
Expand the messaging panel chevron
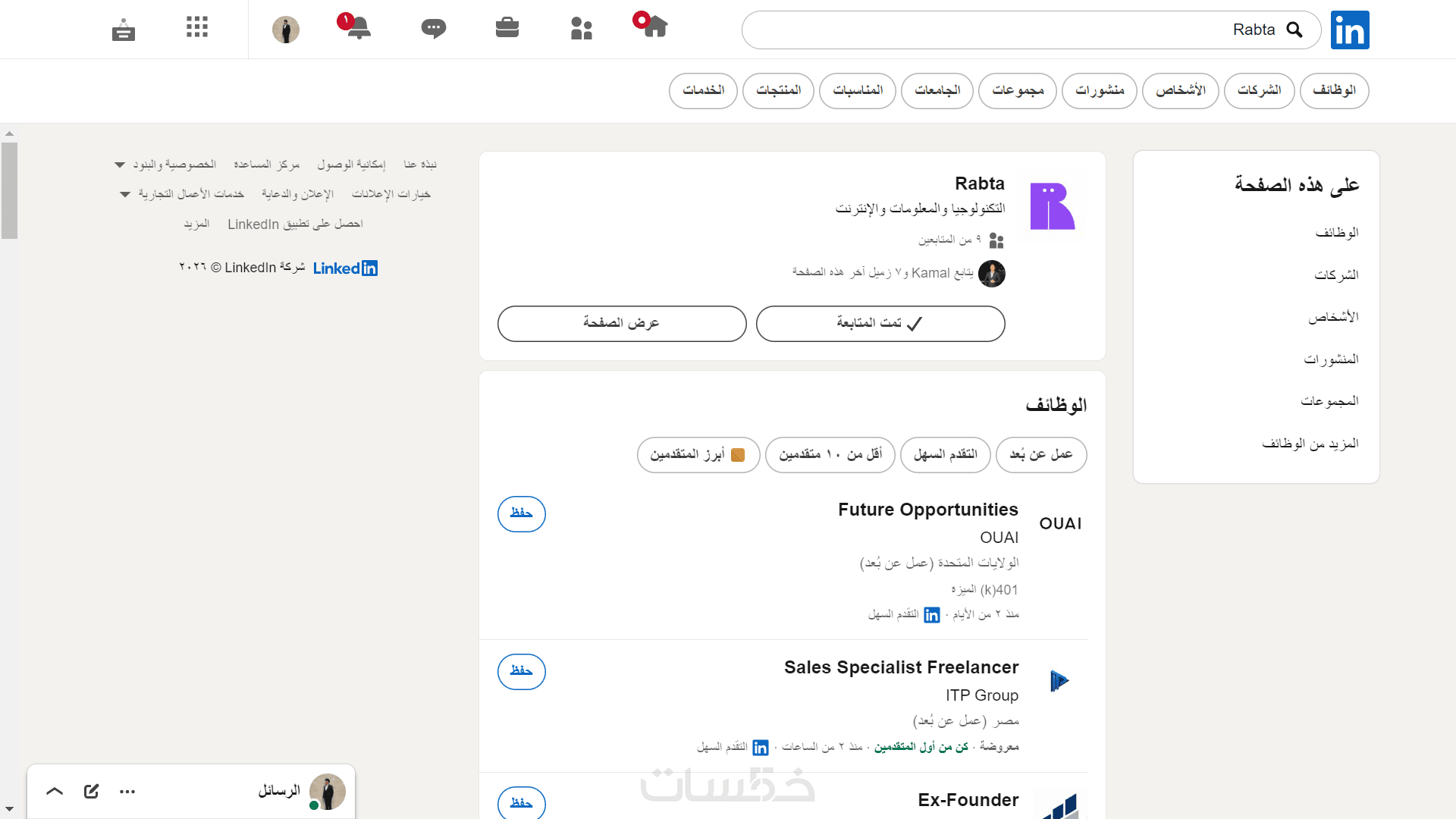[55, 792]
